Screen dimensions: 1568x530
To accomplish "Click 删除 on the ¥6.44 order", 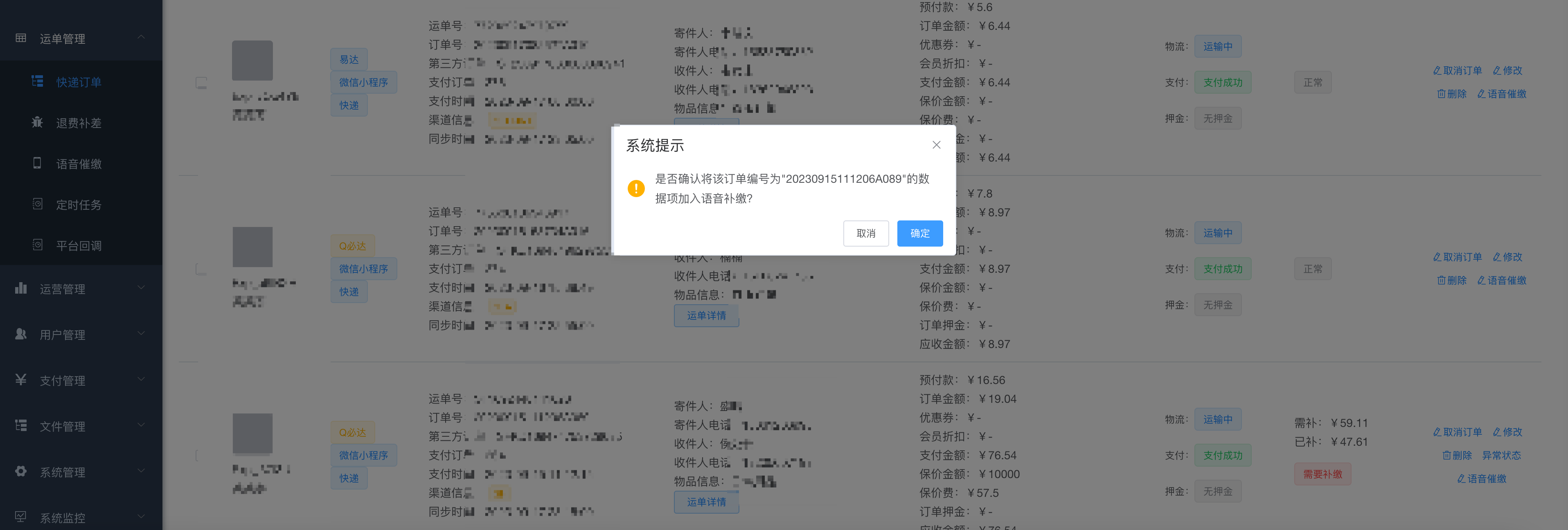I will [1452, 94].
